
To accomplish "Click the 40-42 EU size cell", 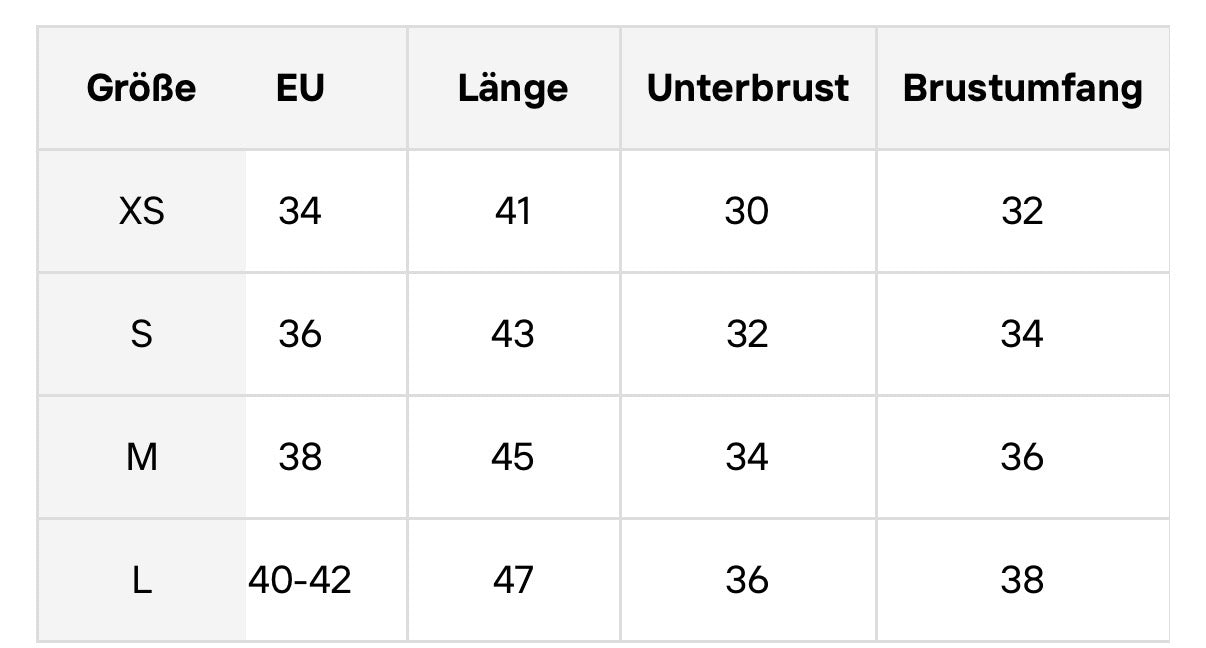I will click(x=300, y=580).
